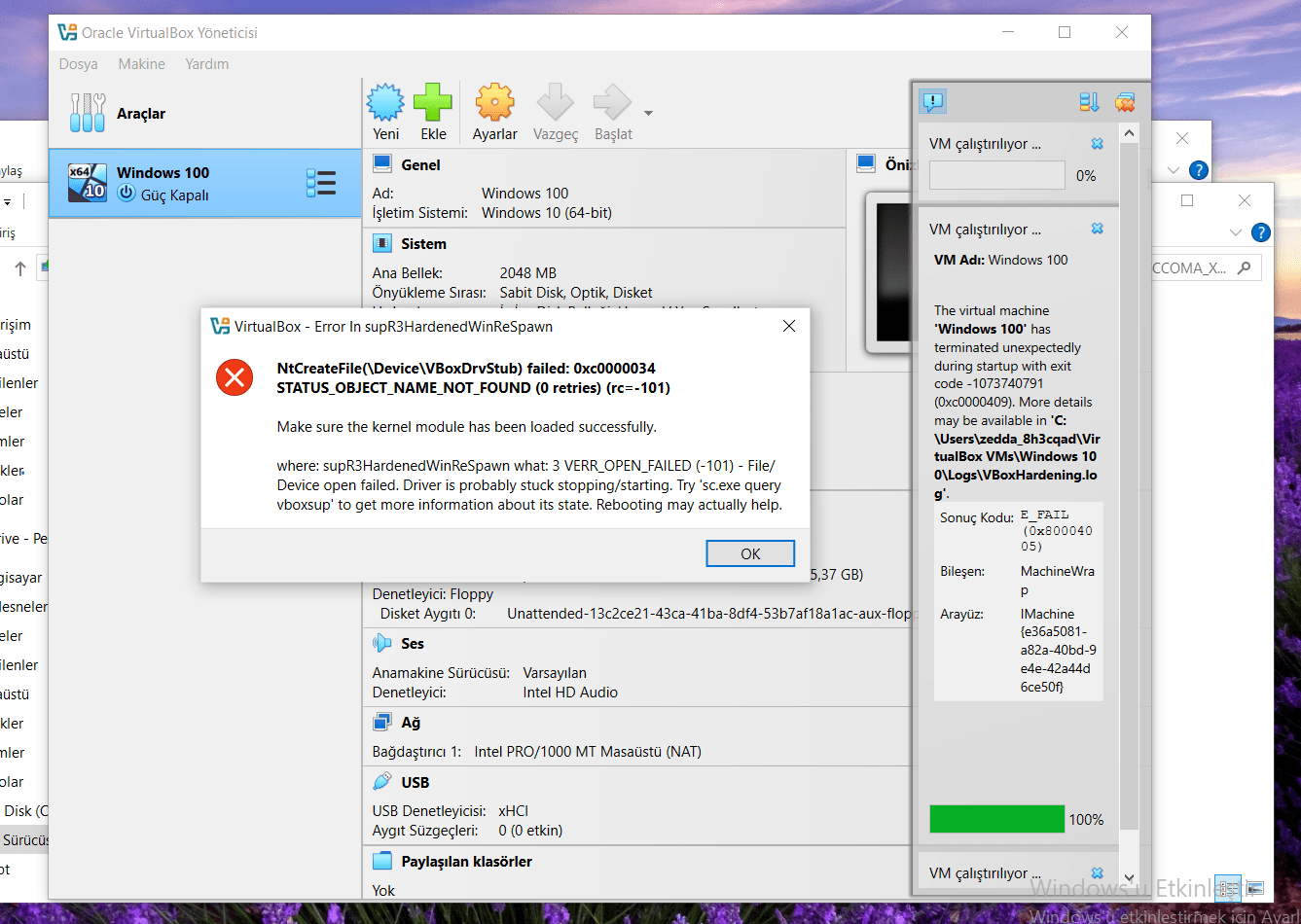Select the 'Sabit Disk, Optik, Disket' boot order text
The height and width of the screenshot is (924, 1301).
tap(576, 293)
